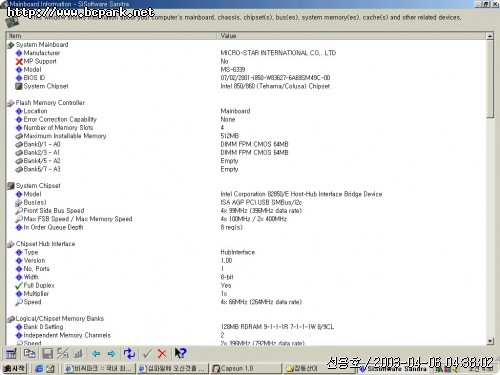
Task: Select the Bank2/3 - A1 row
Action: (246, 153)
